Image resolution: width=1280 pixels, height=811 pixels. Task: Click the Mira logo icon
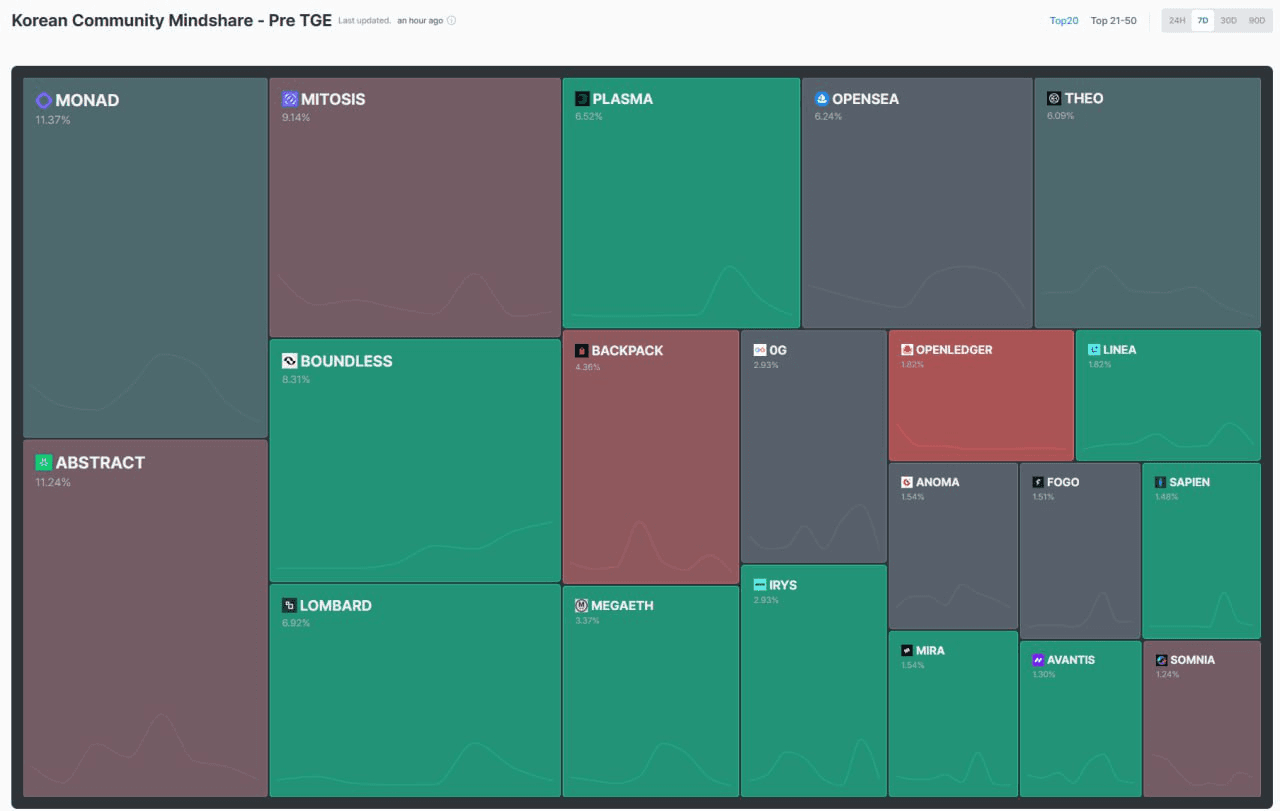[x=907, y=650]
